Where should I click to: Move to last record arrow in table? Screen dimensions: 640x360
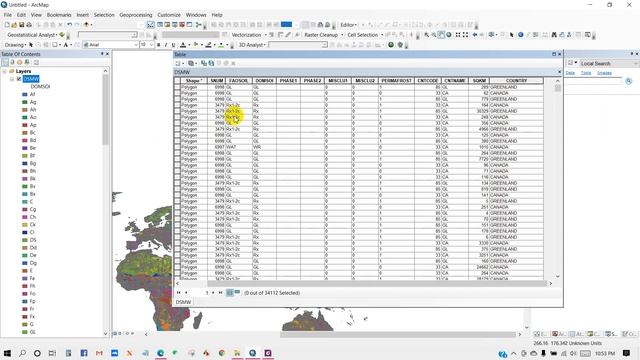(220, 292)
